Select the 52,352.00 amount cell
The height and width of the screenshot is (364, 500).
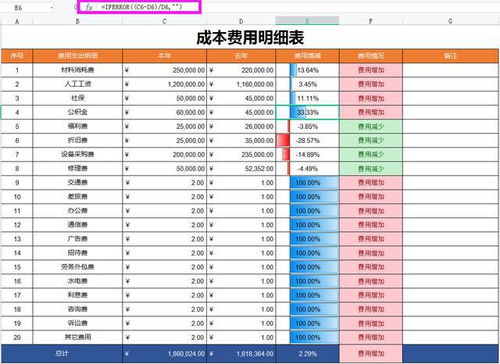tap(241, 168)
